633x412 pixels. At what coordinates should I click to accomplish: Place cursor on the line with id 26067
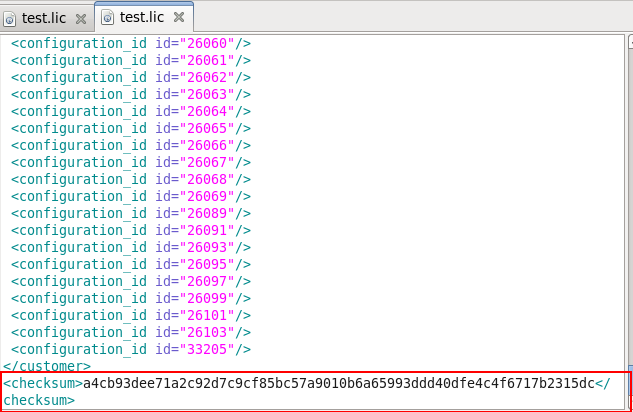(130, 162)
